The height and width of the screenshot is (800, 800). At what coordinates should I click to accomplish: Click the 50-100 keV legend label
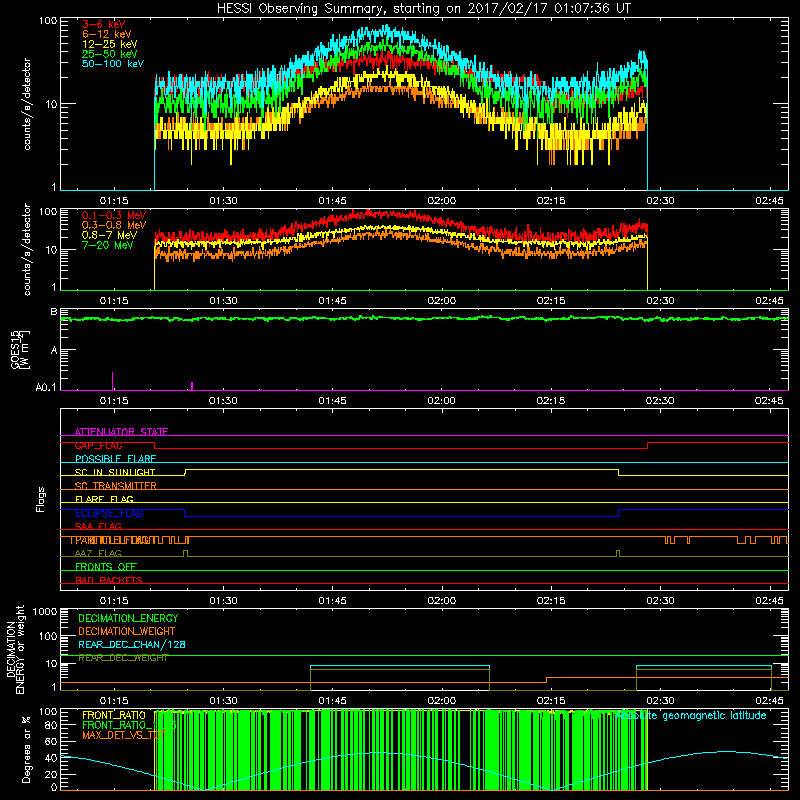(x=113, y=64)
